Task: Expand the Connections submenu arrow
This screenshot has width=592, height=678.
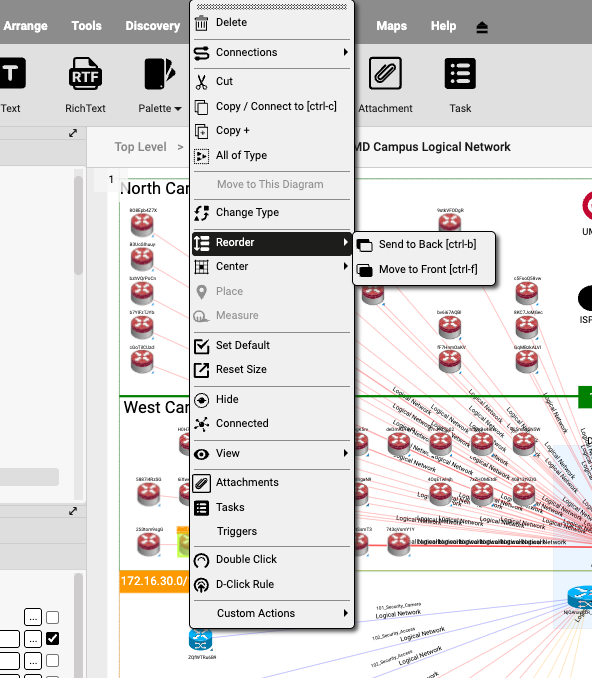Action: [345, 52]
